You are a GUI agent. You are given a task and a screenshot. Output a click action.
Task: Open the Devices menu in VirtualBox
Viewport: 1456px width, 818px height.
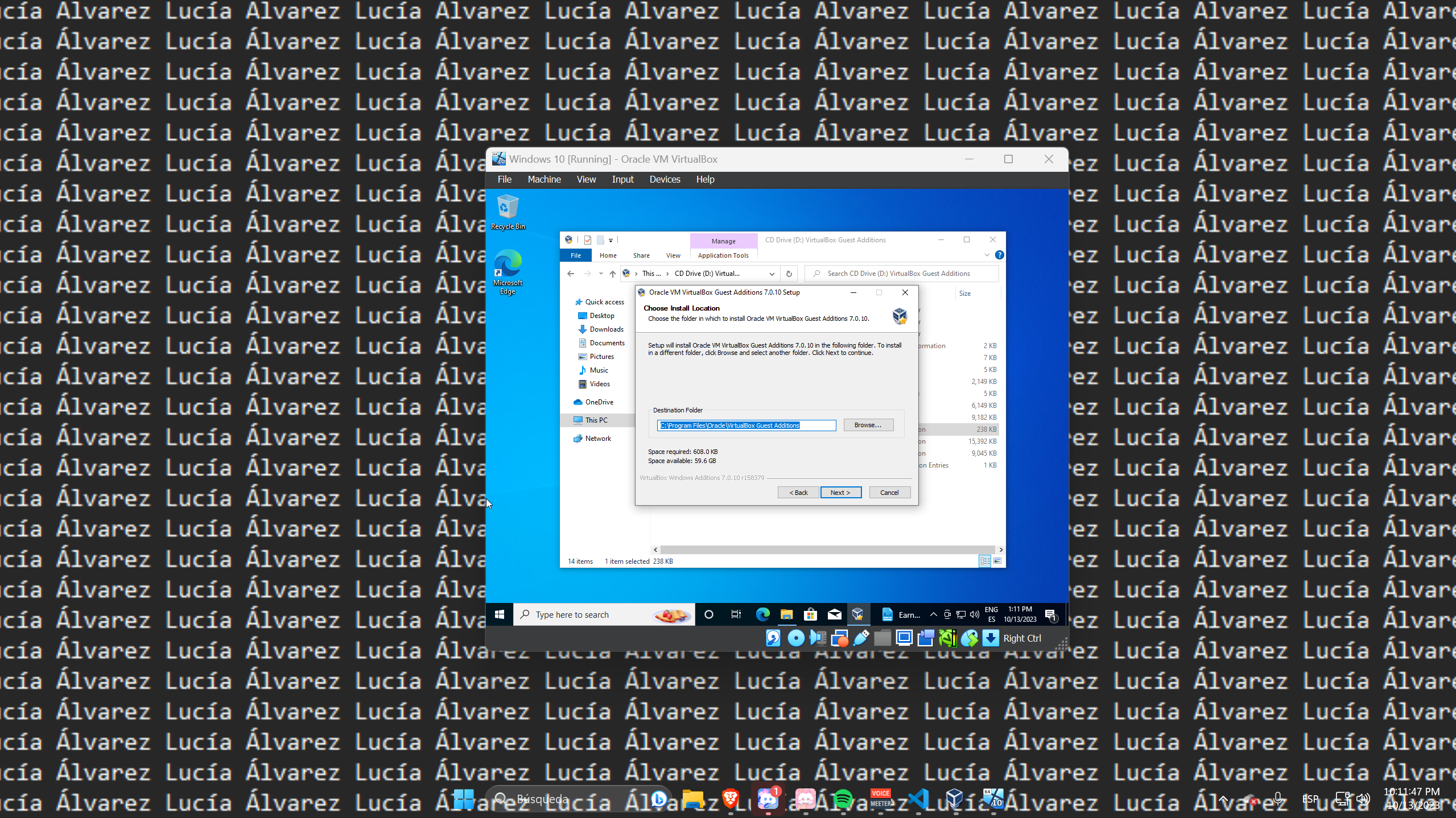pos(664,179)
